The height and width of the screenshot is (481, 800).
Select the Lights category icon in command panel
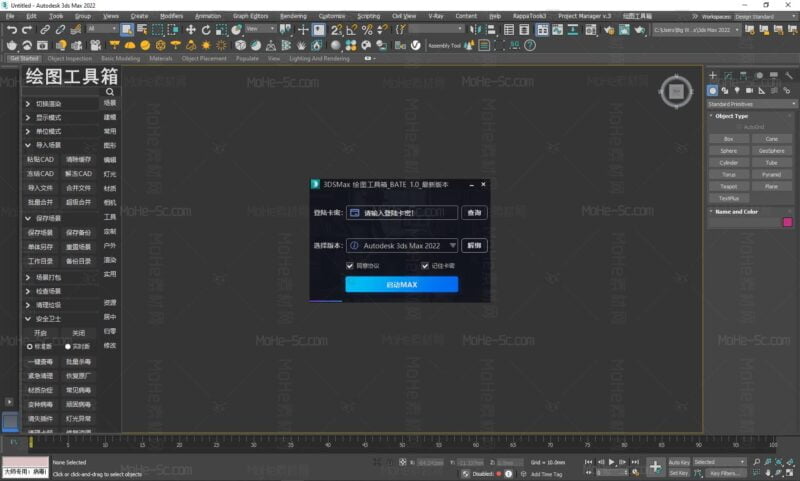coord(737,90)
